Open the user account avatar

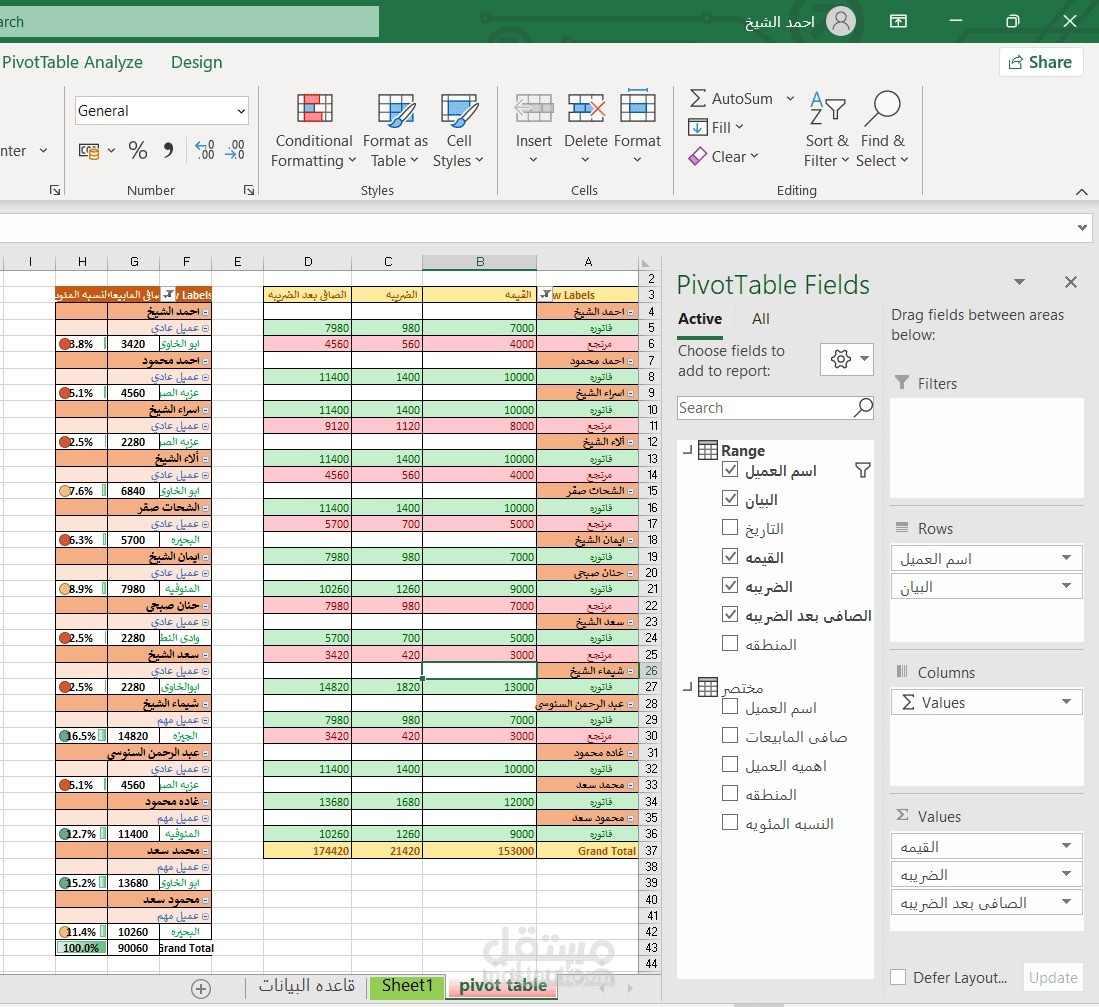(x=840, y=21)
